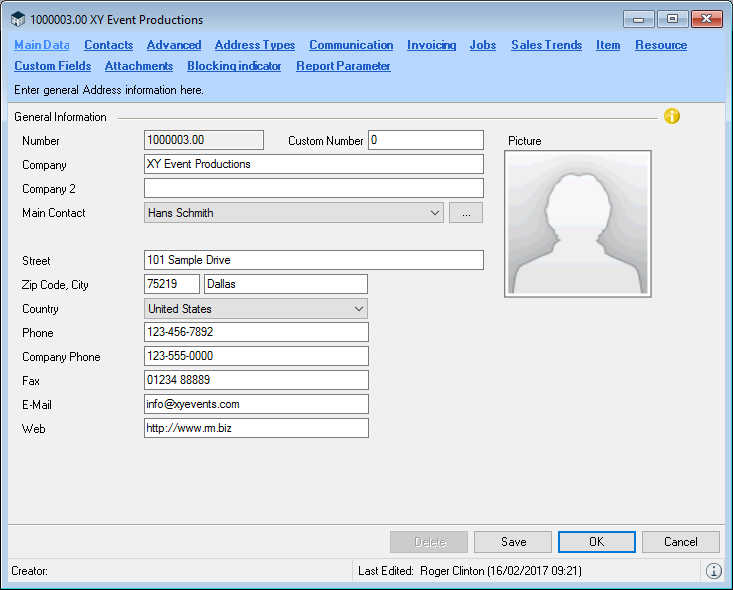
Task: Open the Attachments tab
Action: (139, 66)
